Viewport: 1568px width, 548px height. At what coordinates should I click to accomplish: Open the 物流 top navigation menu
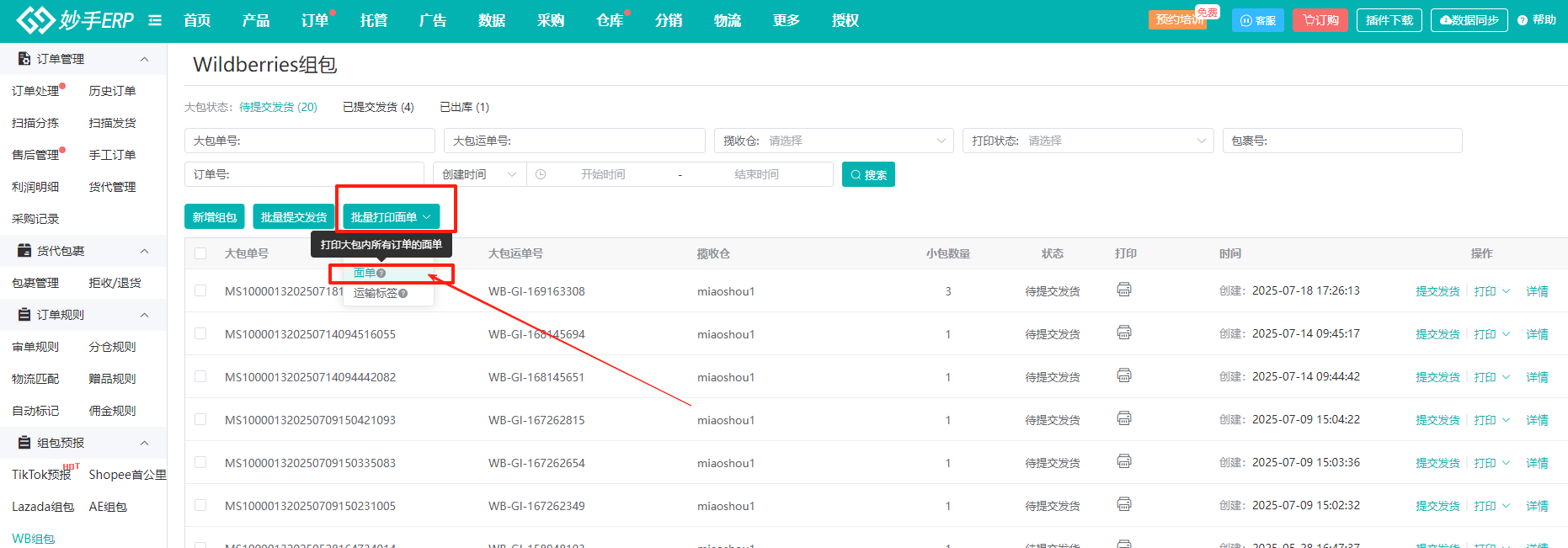tap(728, 20)
